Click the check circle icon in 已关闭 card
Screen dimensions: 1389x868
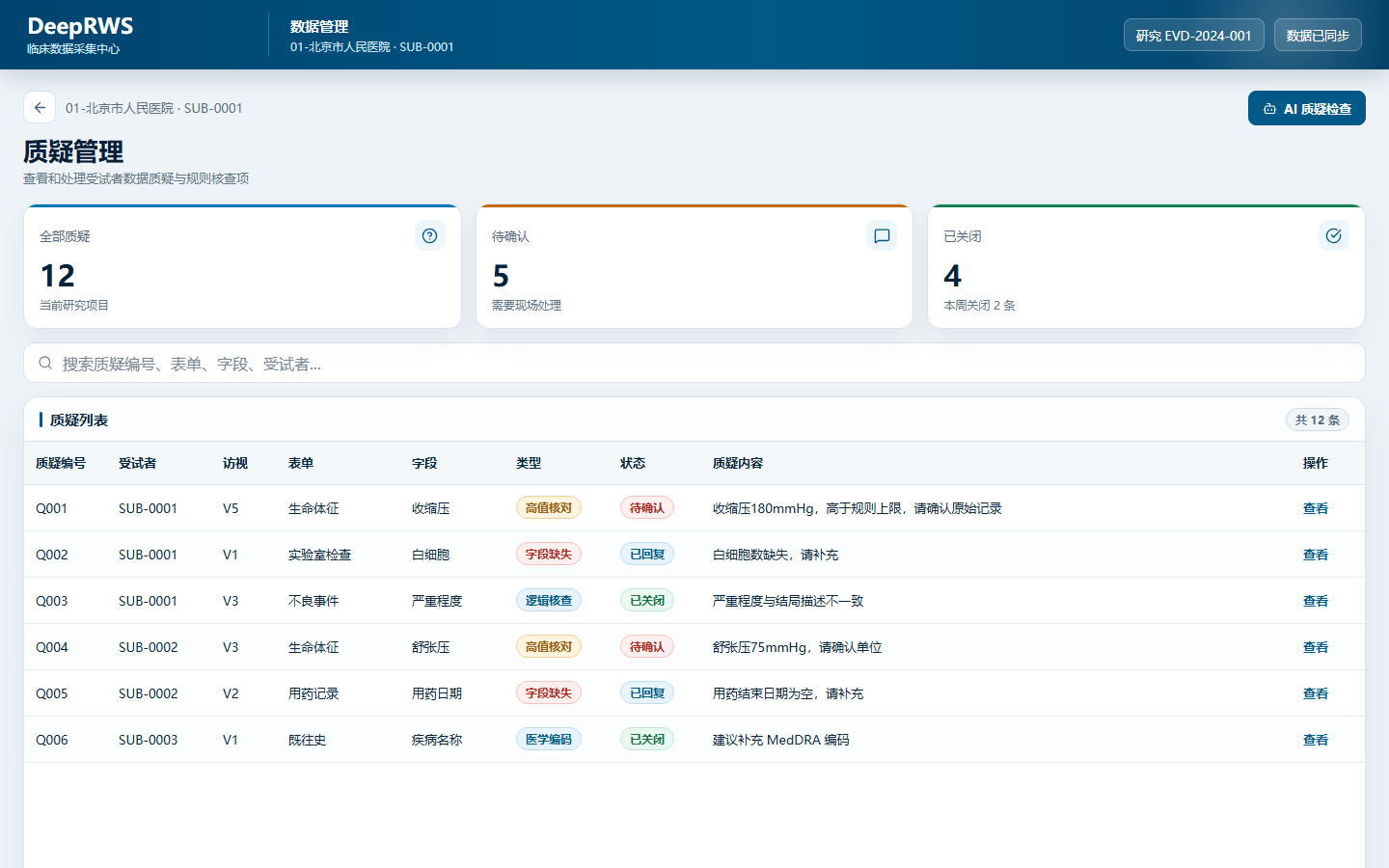tap(1334, 235)
